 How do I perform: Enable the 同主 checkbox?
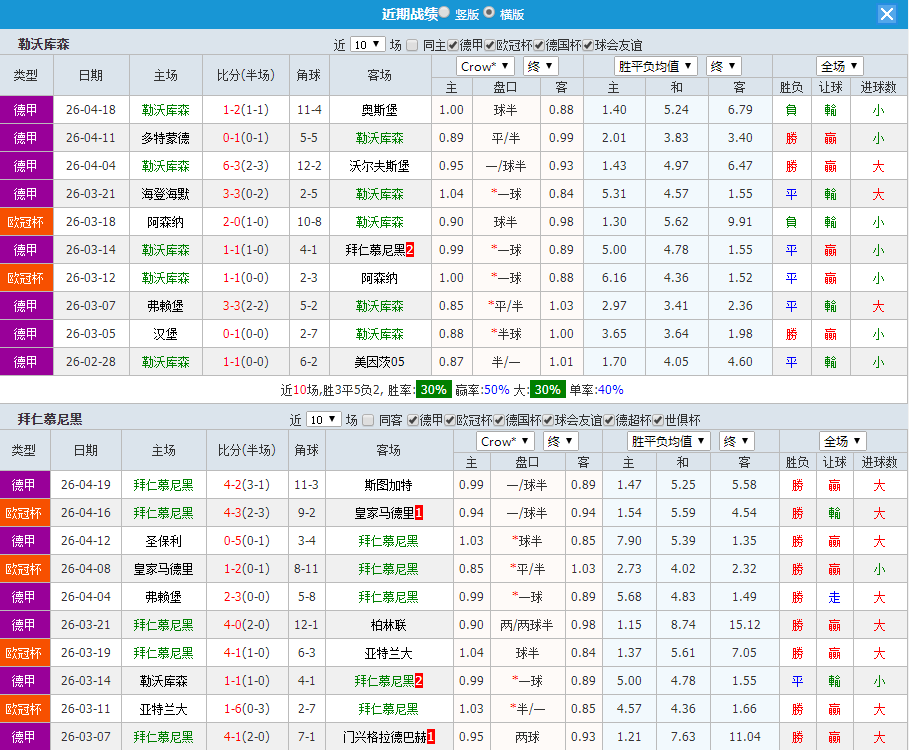[413, 44]
